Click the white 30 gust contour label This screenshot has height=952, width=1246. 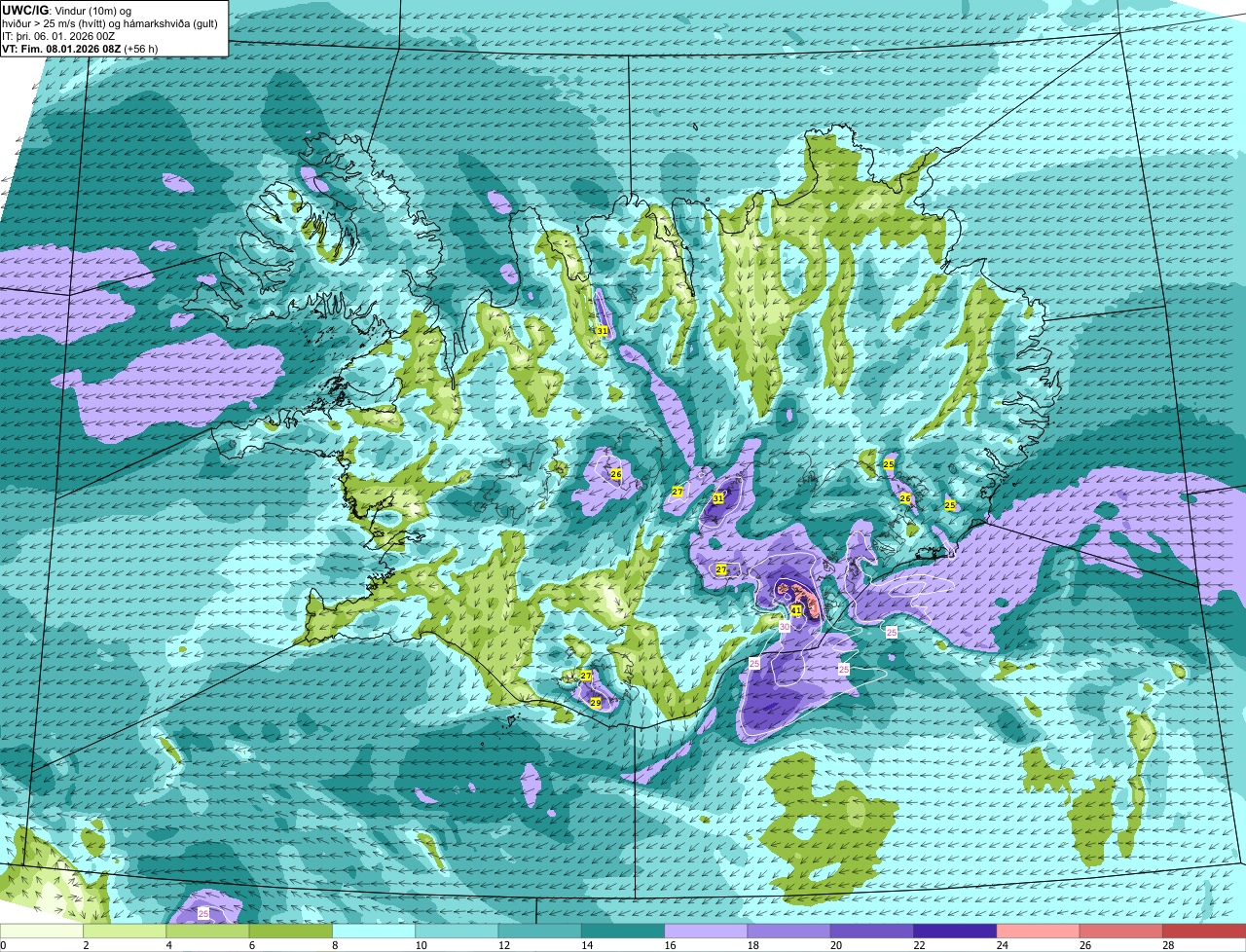point(785,627)
